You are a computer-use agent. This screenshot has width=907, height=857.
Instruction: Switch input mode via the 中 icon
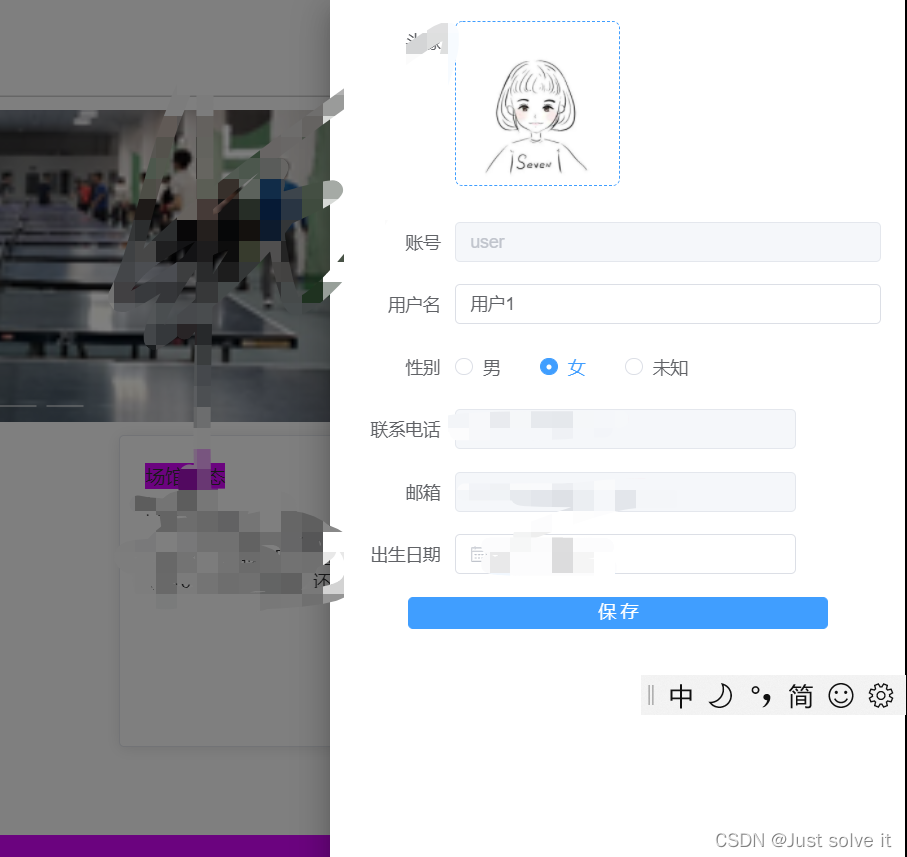(x=681, y=695)
